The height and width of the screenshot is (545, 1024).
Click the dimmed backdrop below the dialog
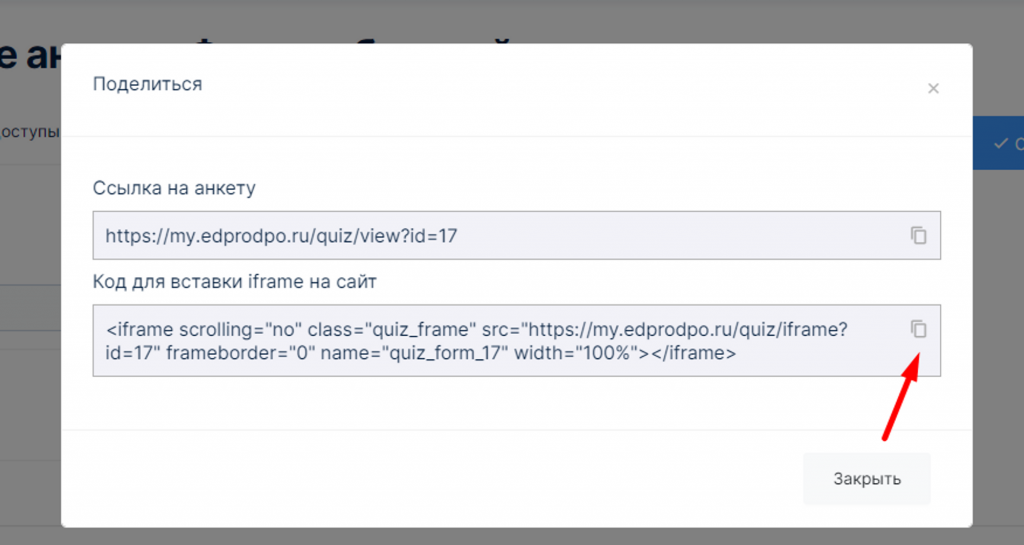512,537
